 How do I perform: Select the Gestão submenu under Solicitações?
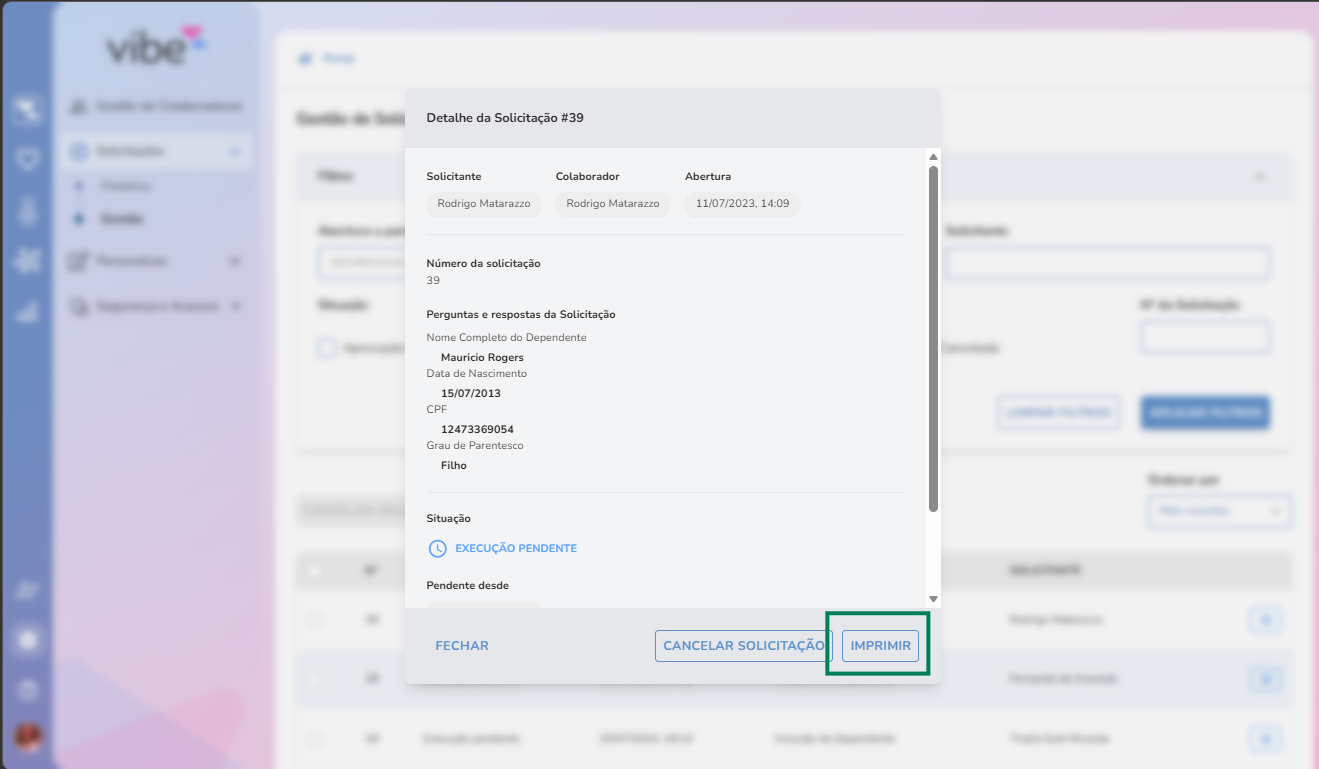point(122,218)
